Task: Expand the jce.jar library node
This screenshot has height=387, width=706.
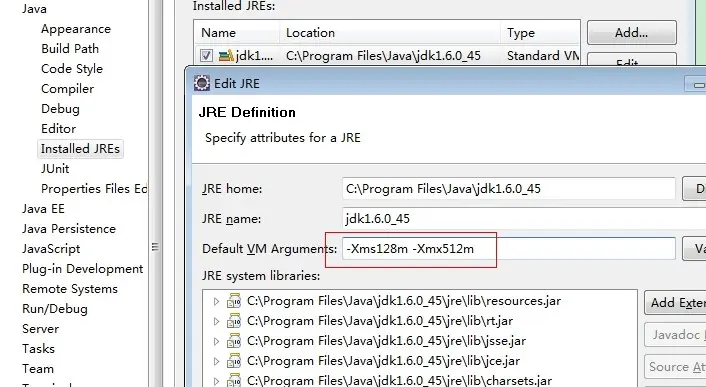Action: coord(216,361)
